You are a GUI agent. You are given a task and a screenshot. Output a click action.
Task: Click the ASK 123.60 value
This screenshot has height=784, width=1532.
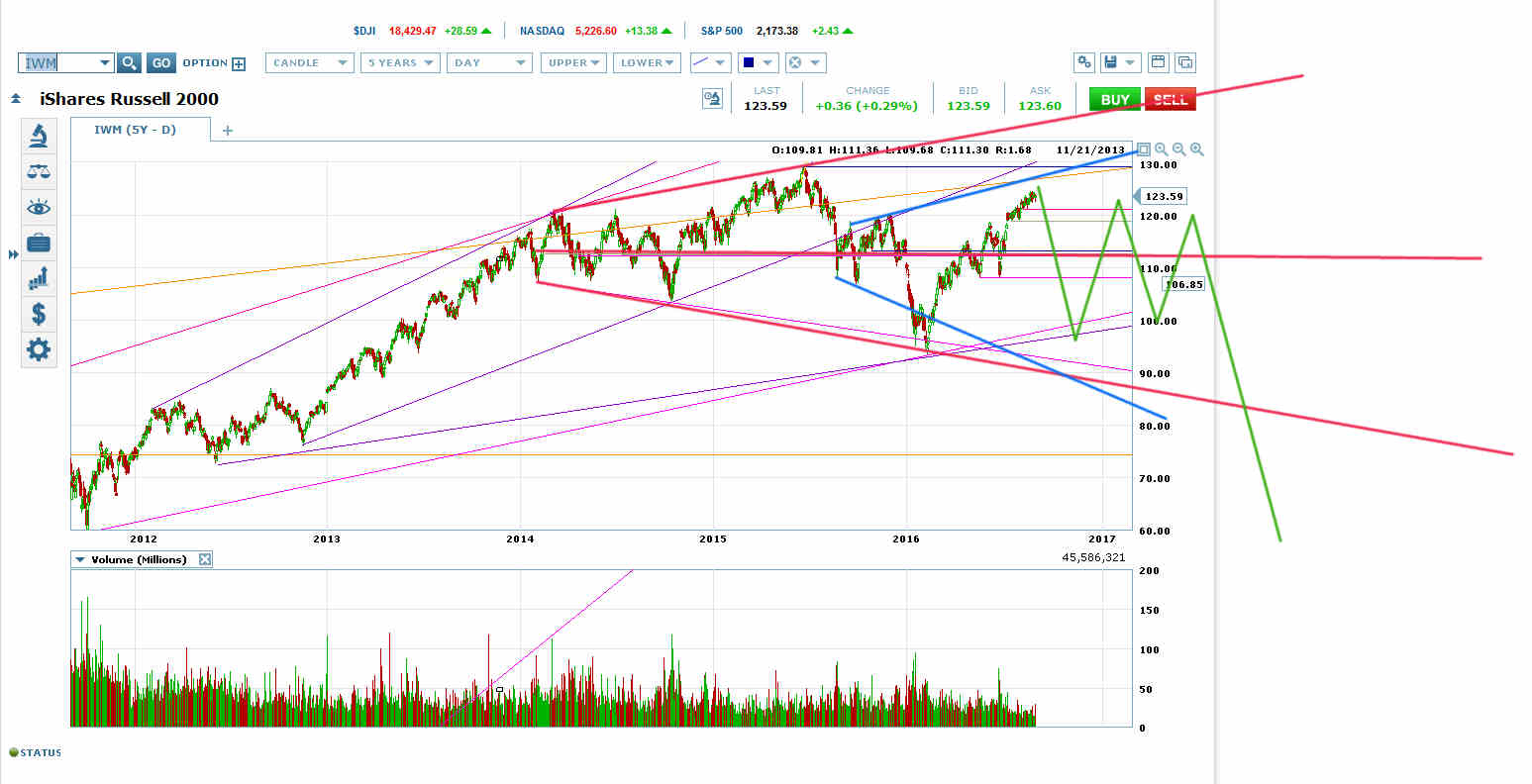1040,106
